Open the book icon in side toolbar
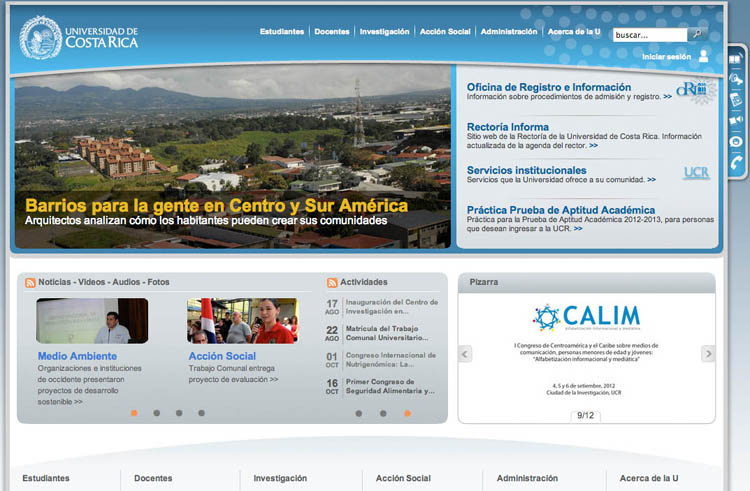Image resolution: width=750 pixels, height=491 pixels. [735, 59]
